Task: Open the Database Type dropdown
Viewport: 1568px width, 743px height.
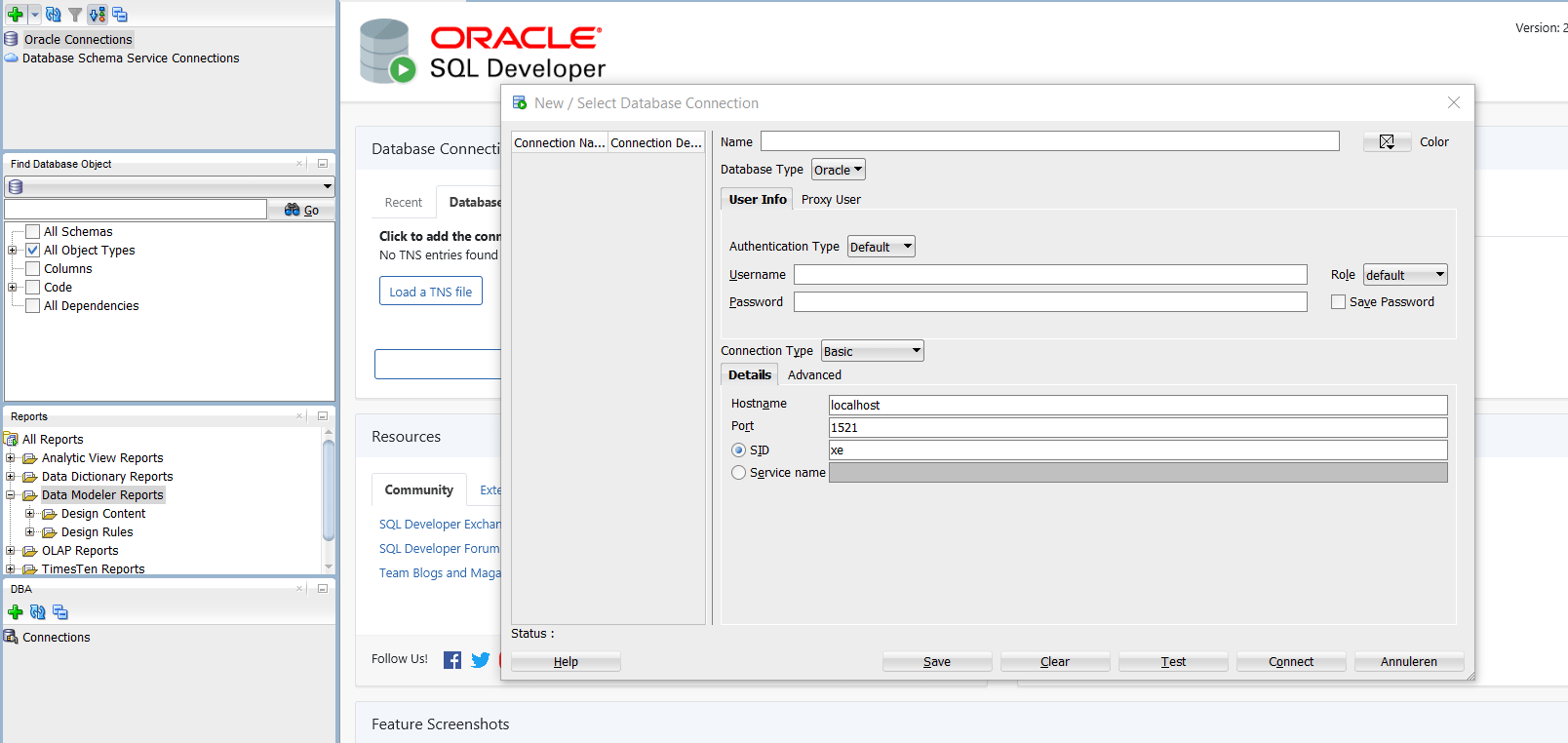Action: [x=839, y=170]
